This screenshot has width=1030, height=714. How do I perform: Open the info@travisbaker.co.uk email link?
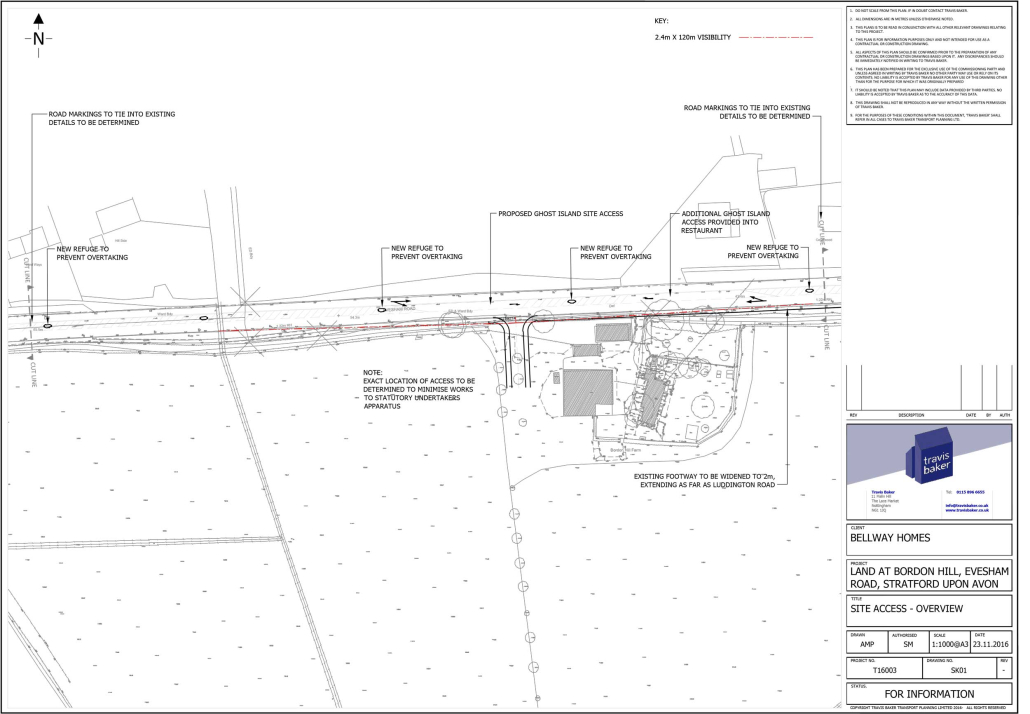pyautogui.click(x=966, y=504)
